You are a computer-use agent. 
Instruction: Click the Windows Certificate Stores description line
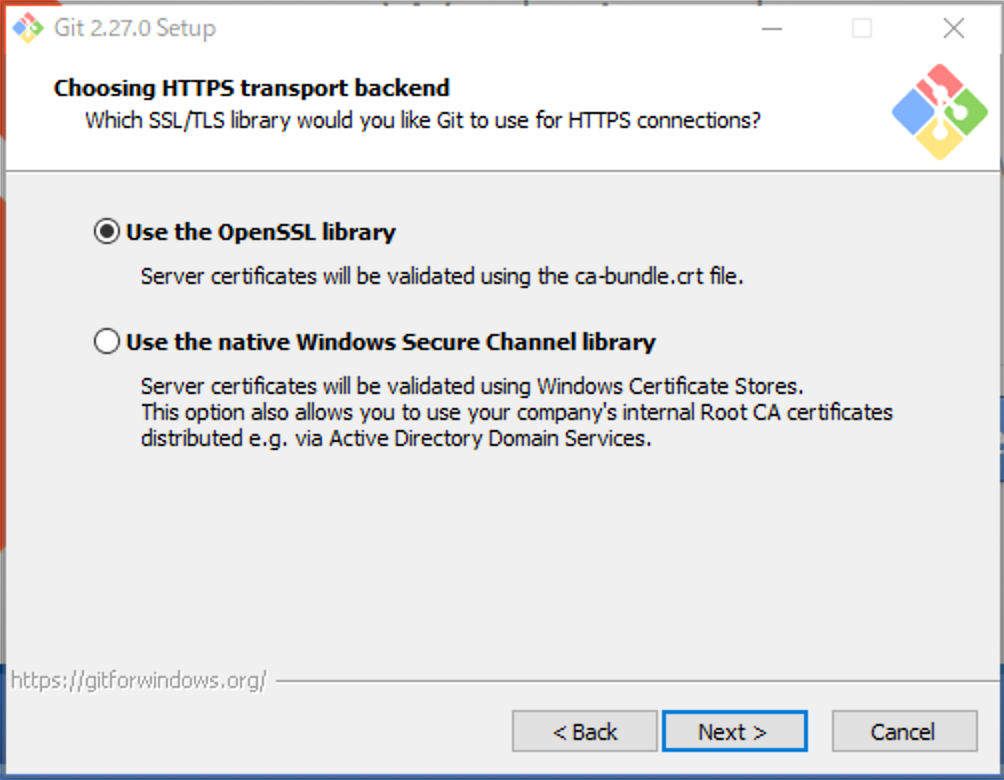click(472, 386)
